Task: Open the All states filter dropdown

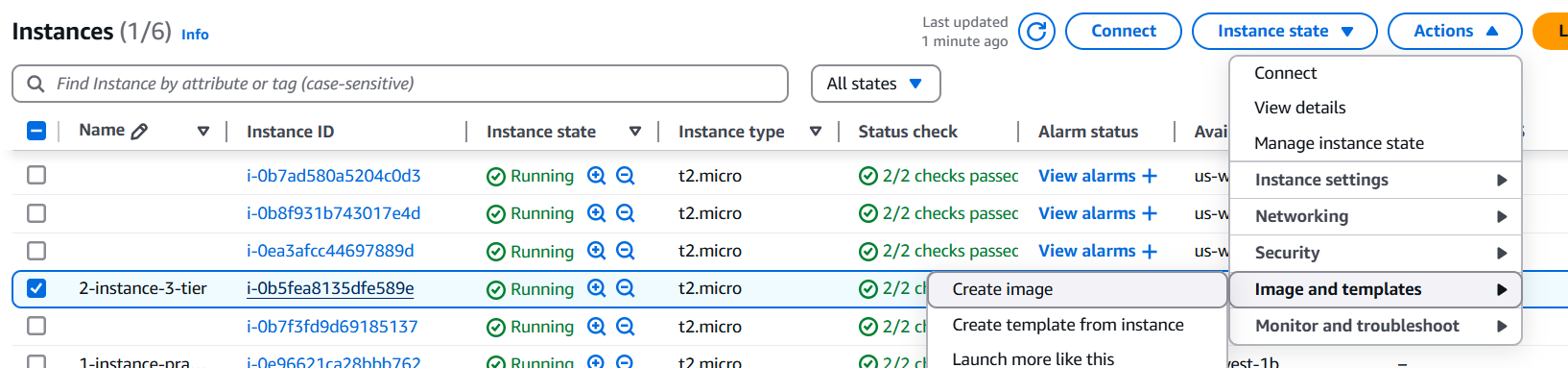Action: pyautogui.click(x=876, y=84)
